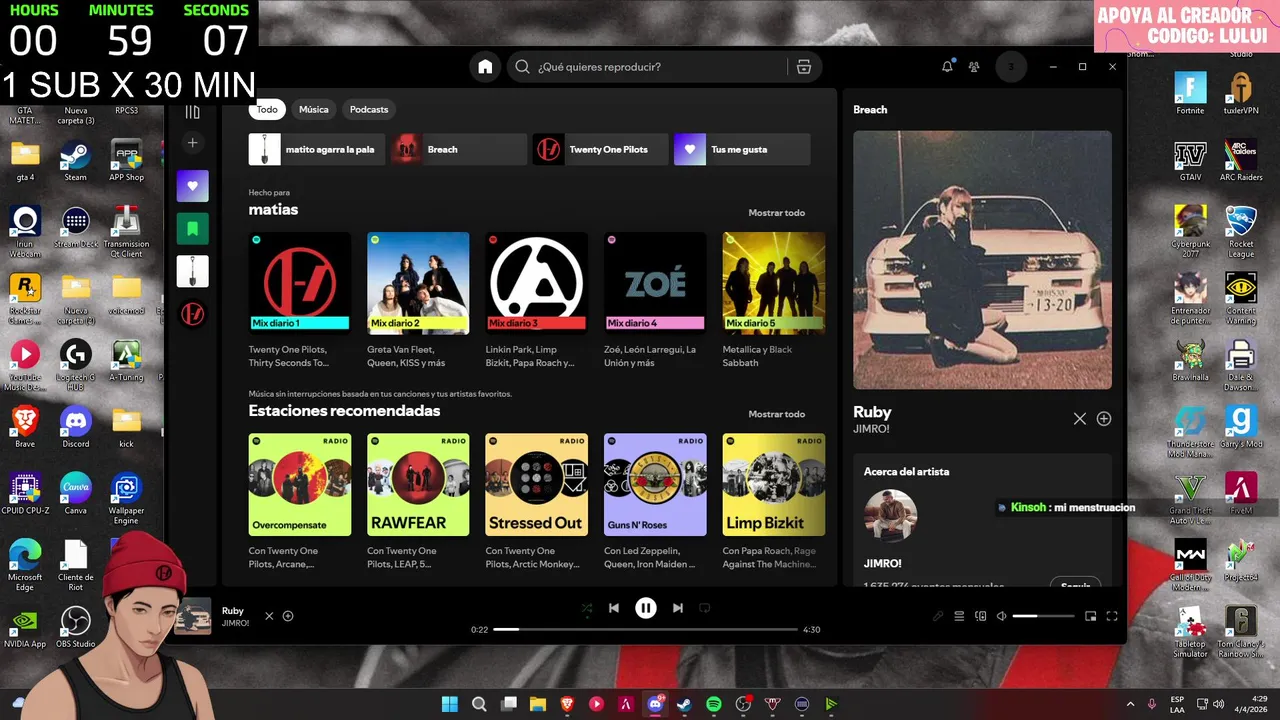Viewport: 1280px width, 720px height.
Task: Open Overcompensate radio station
Action: click(300, 501)
